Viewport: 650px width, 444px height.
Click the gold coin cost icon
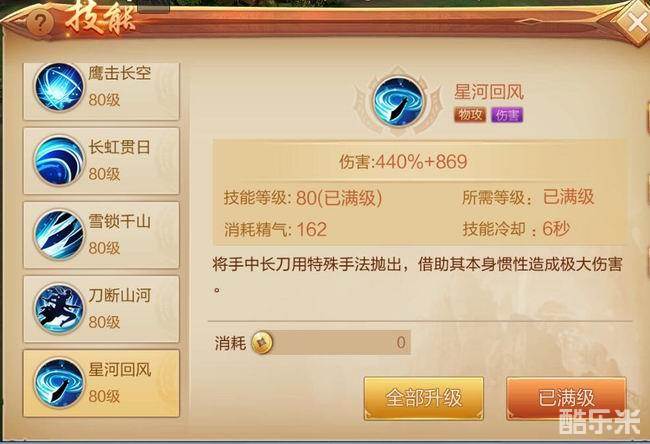tap(262, 343)
